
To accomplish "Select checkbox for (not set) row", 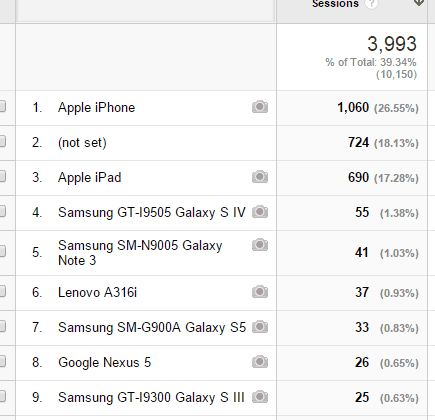I will point(2,142).
